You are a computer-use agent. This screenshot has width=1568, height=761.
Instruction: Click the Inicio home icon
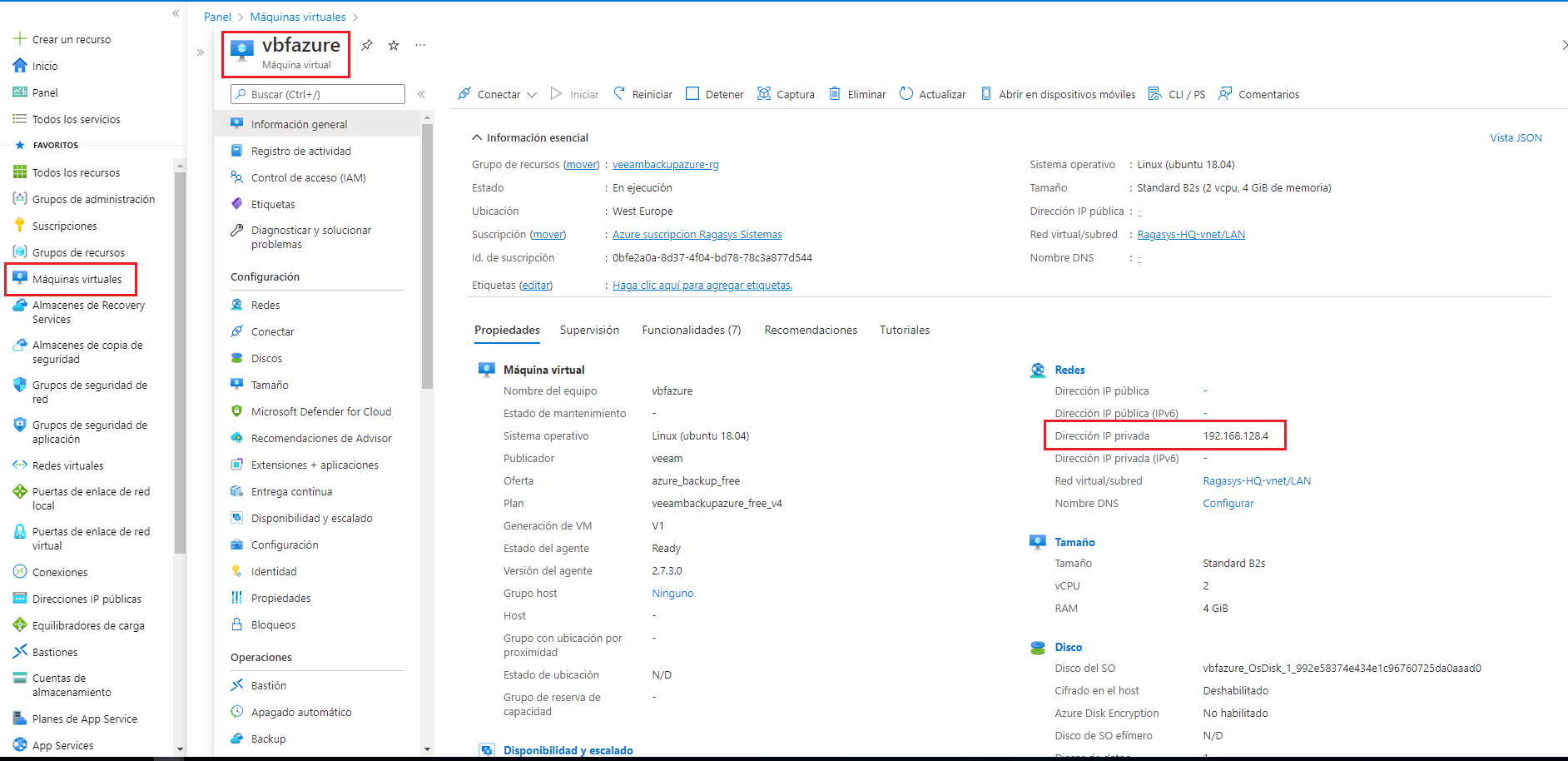(x=20, y=65)
